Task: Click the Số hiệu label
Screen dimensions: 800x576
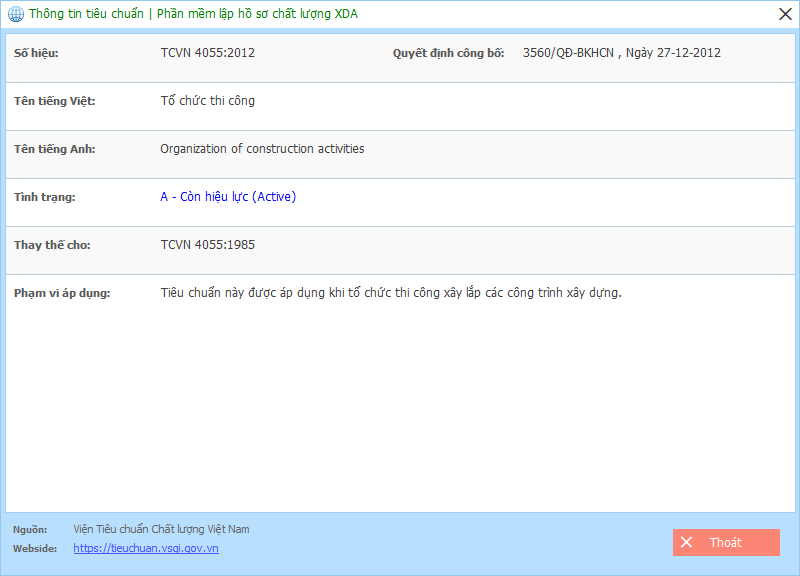Action: pos(36,53)
